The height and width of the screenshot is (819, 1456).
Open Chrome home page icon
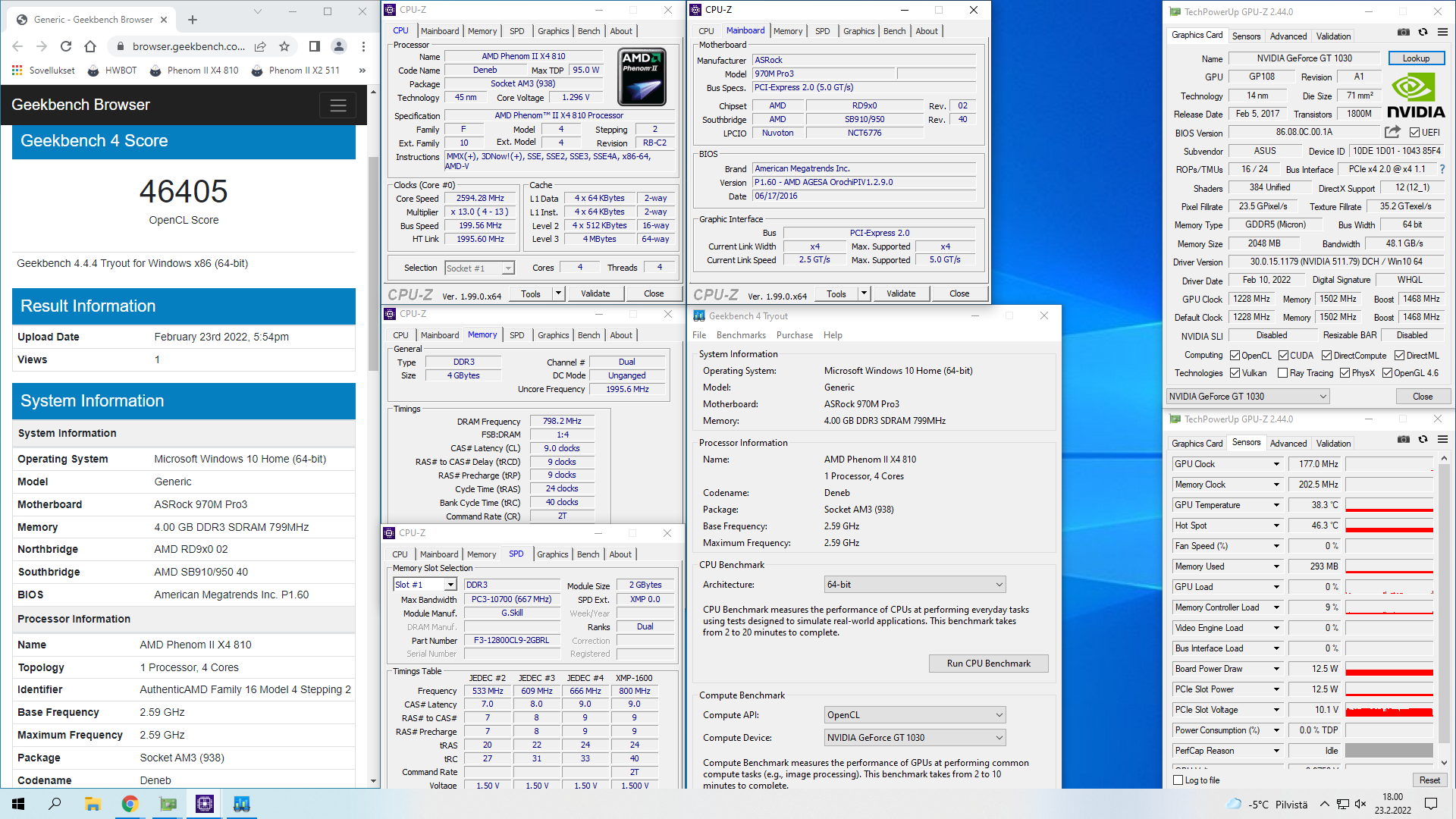90,46
